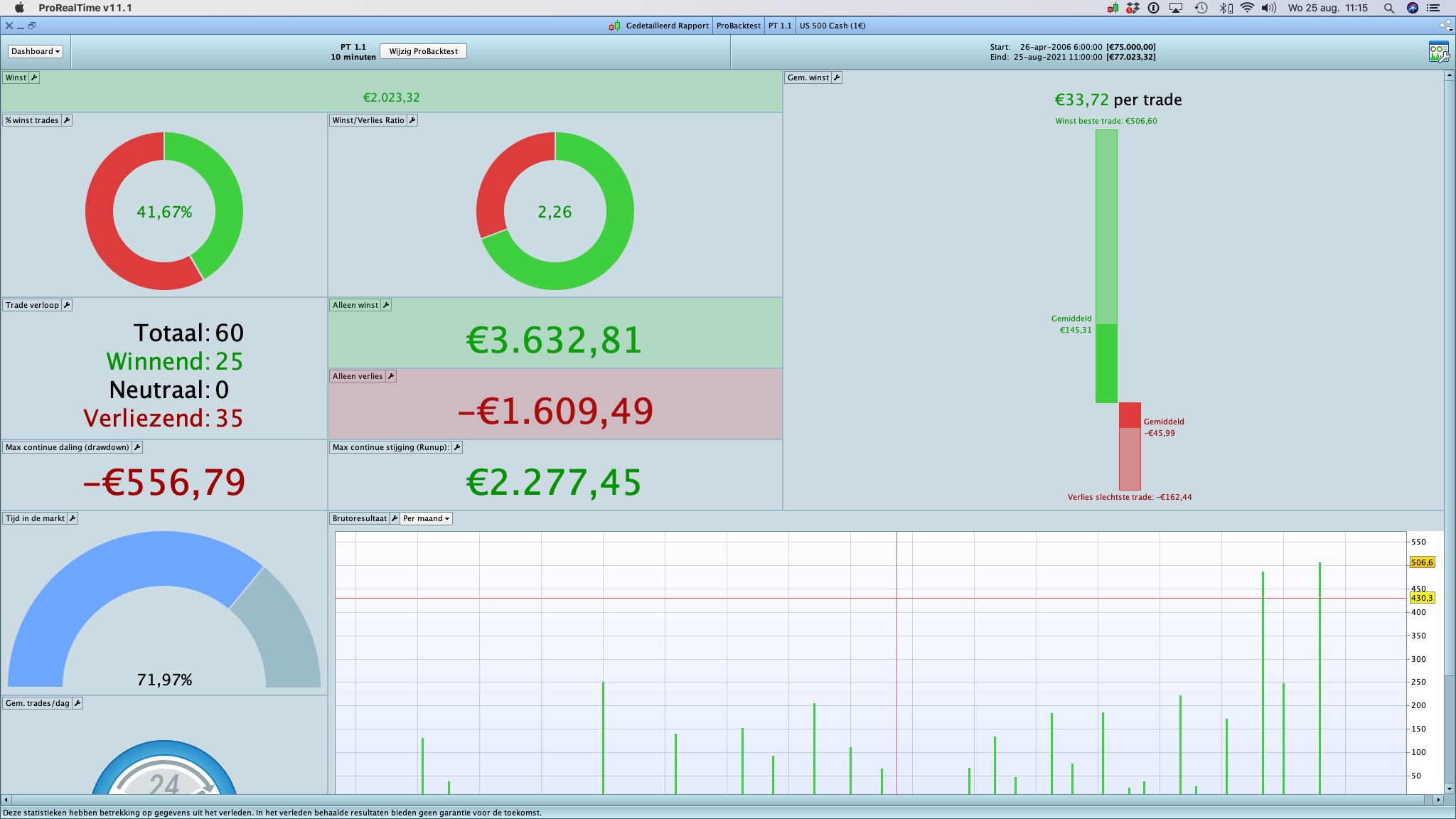Click vertical scrollbar down arrow
1456x819 pixels.
[x=1449, y=788]
